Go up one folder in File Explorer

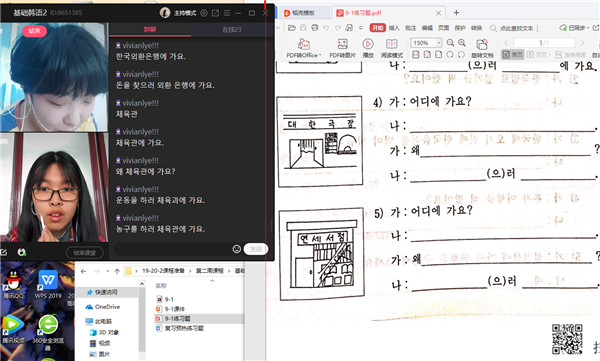point(117,271)
